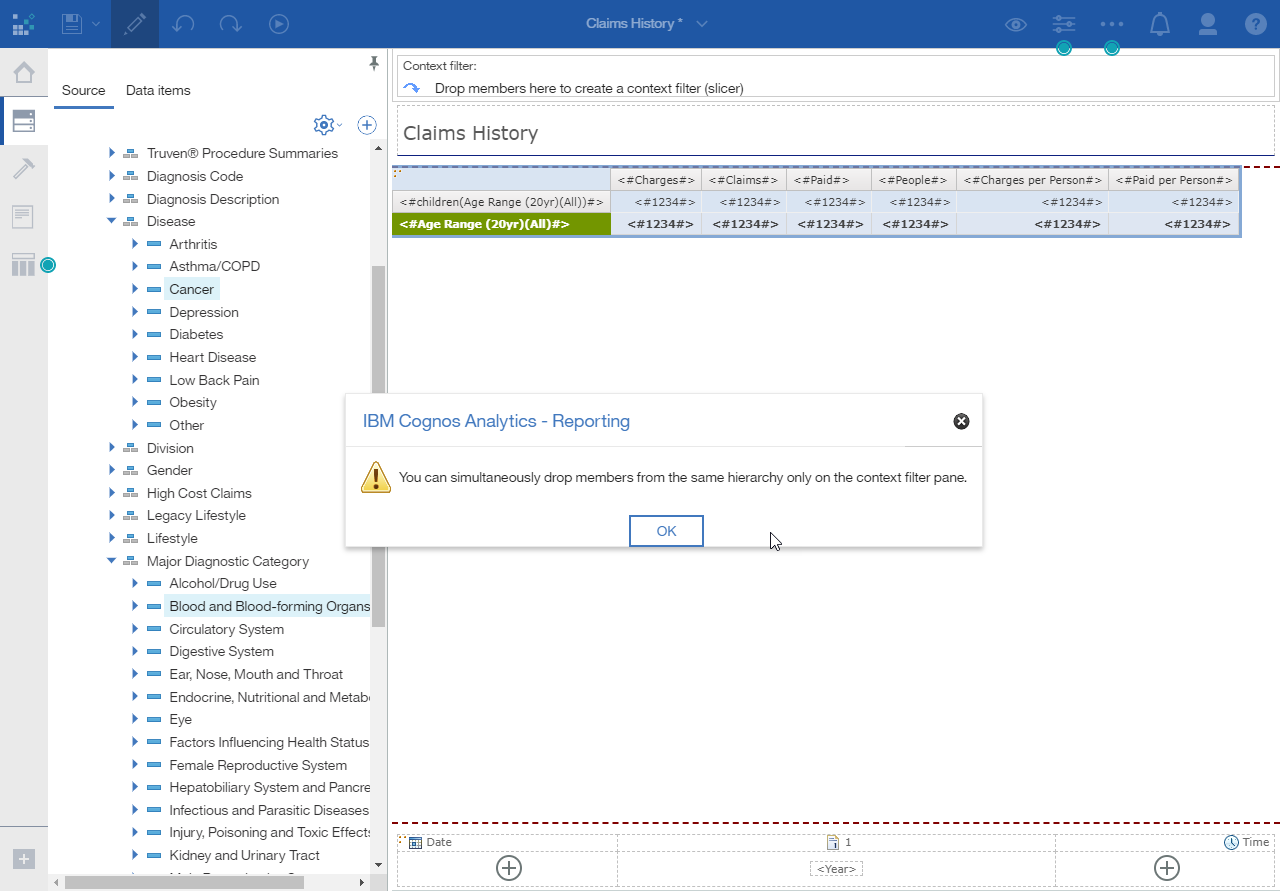This screenshot has height=891, width=1280.
Task: Click the New plus icon in sidebar
Action: point(24,858)
